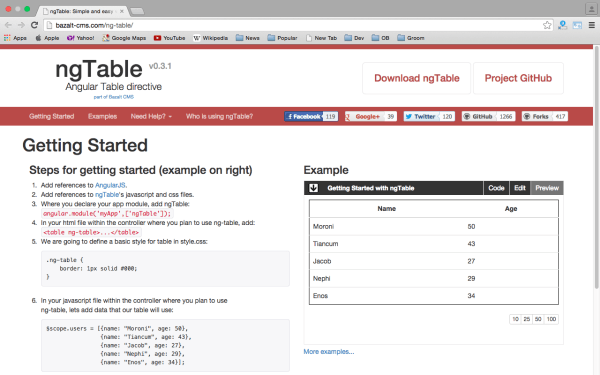Open the Apps bookmarks shortcut
The image size is (600, 375).
(15, 38)
